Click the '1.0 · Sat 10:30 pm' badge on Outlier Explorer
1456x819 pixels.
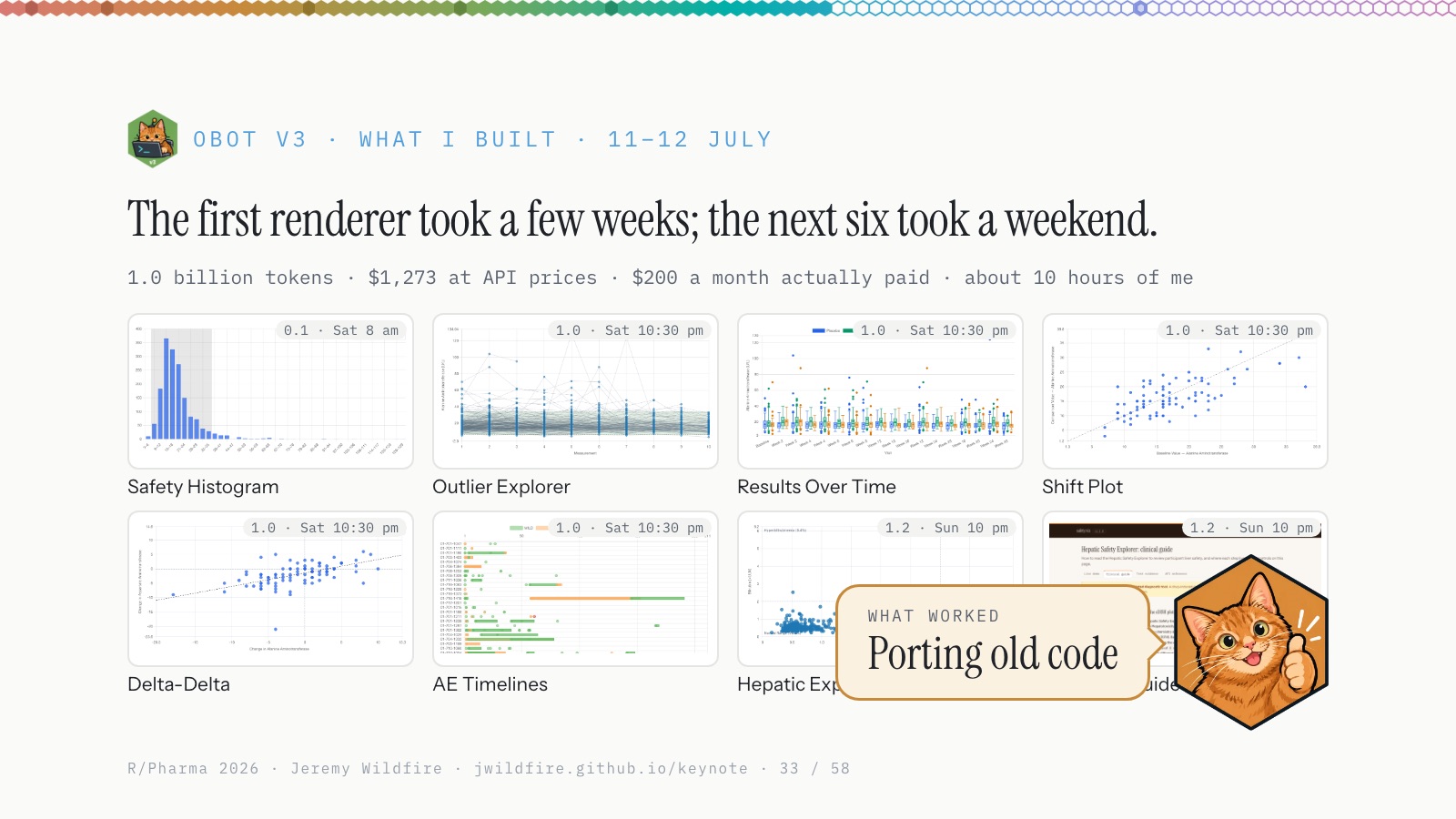click(x=630, y=330)
